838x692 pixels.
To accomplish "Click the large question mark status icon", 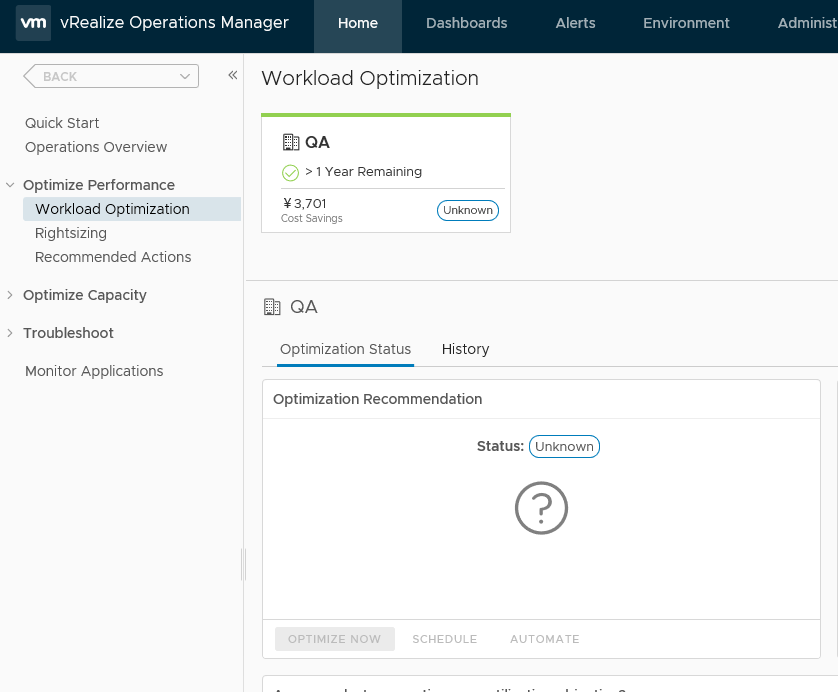I will point(541,509).
